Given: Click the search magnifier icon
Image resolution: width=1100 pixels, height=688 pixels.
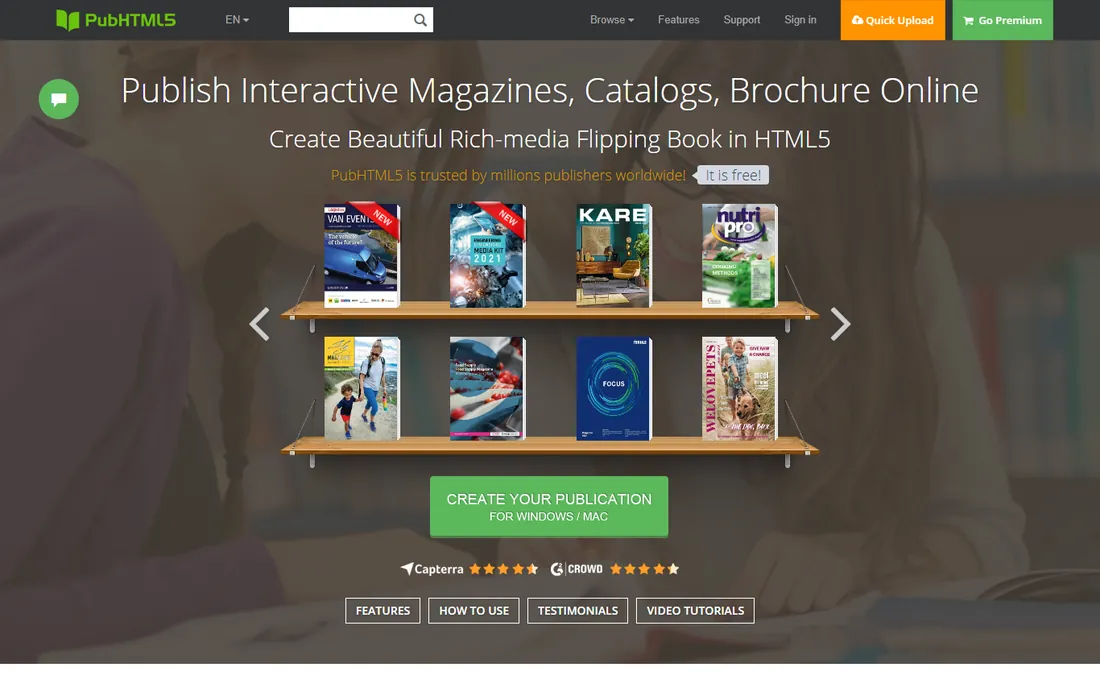Looking at the screenshot, I should pyautogui.click(x=420, y=20).
